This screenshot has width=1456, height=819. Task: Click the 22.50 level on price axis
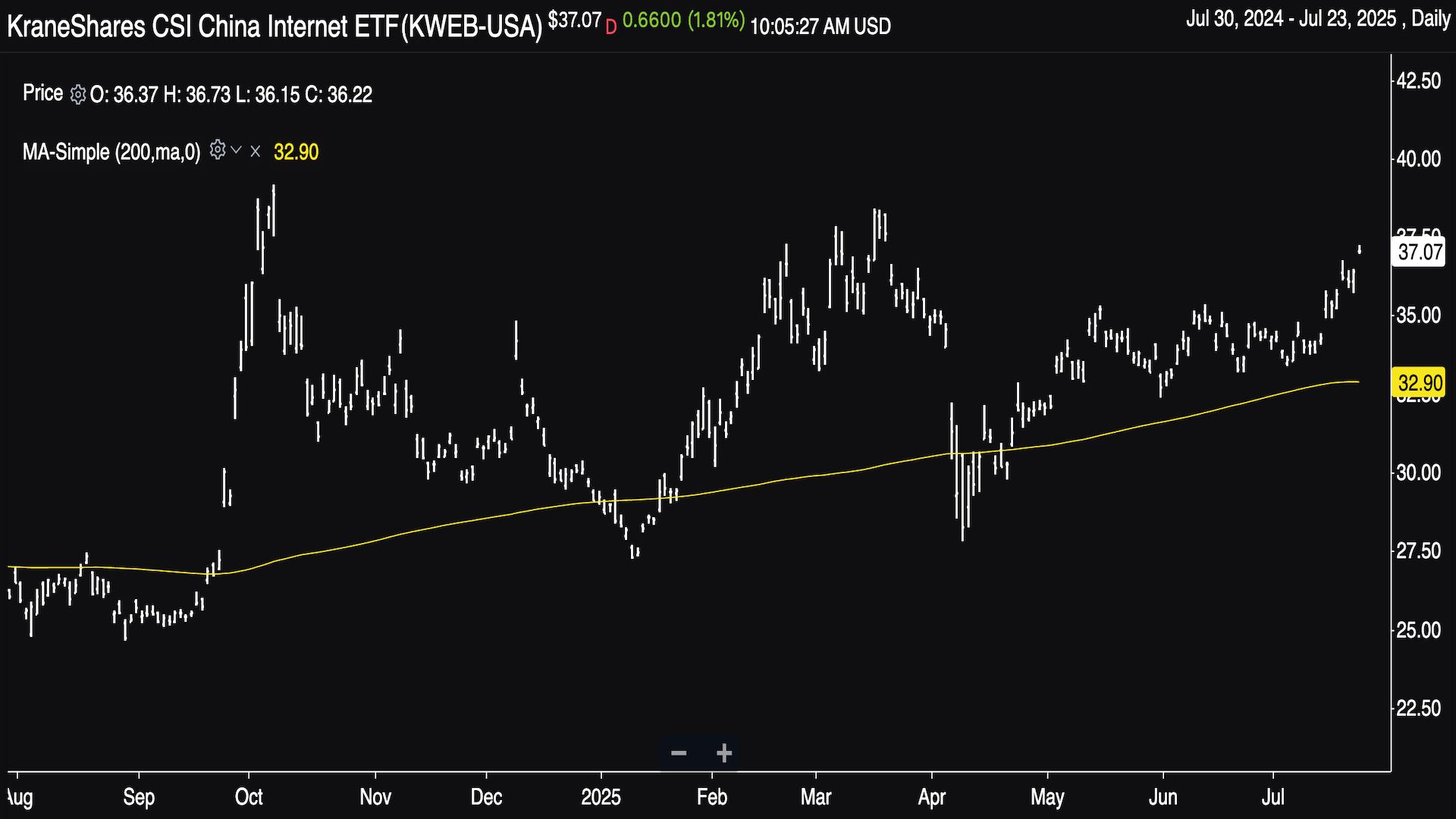pyautogui.click(x=1419, y=708)
